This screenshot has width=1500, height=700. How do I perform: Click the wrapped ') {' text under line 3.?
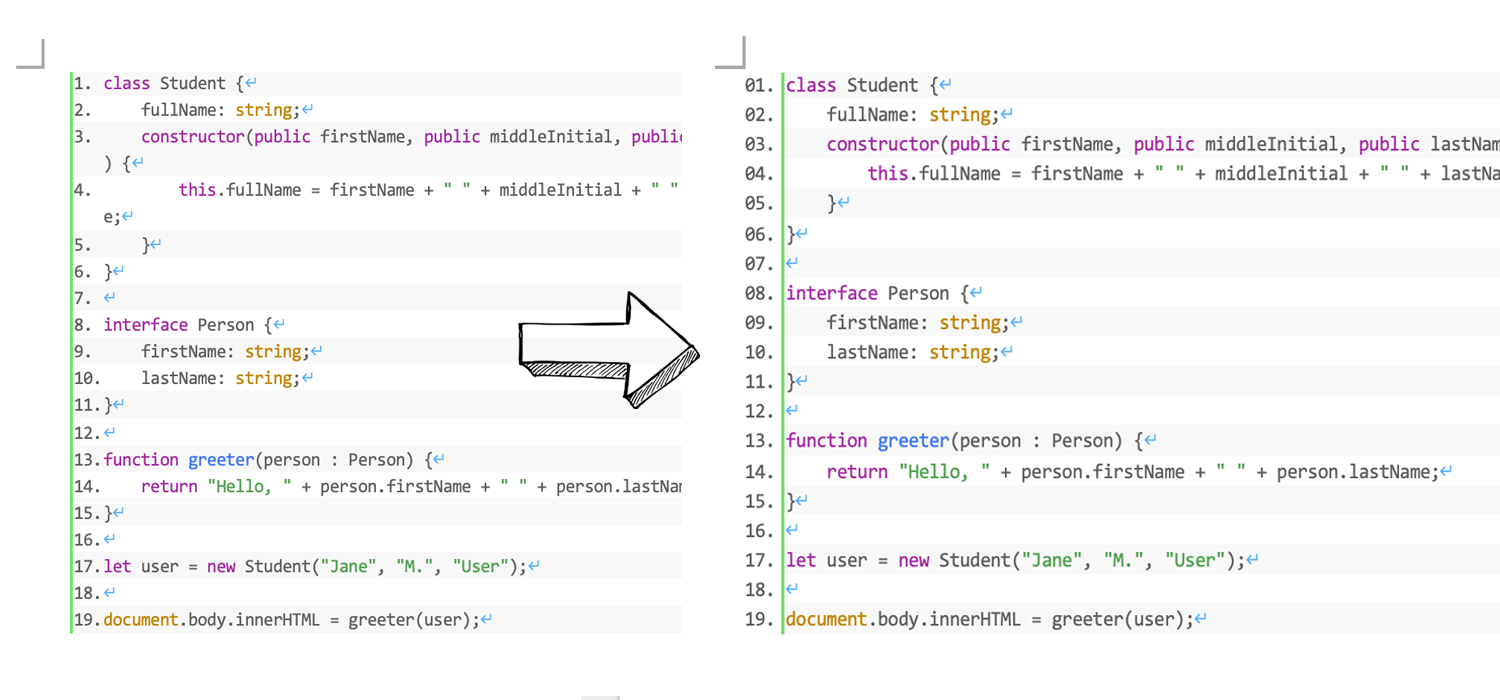point(117,163)
